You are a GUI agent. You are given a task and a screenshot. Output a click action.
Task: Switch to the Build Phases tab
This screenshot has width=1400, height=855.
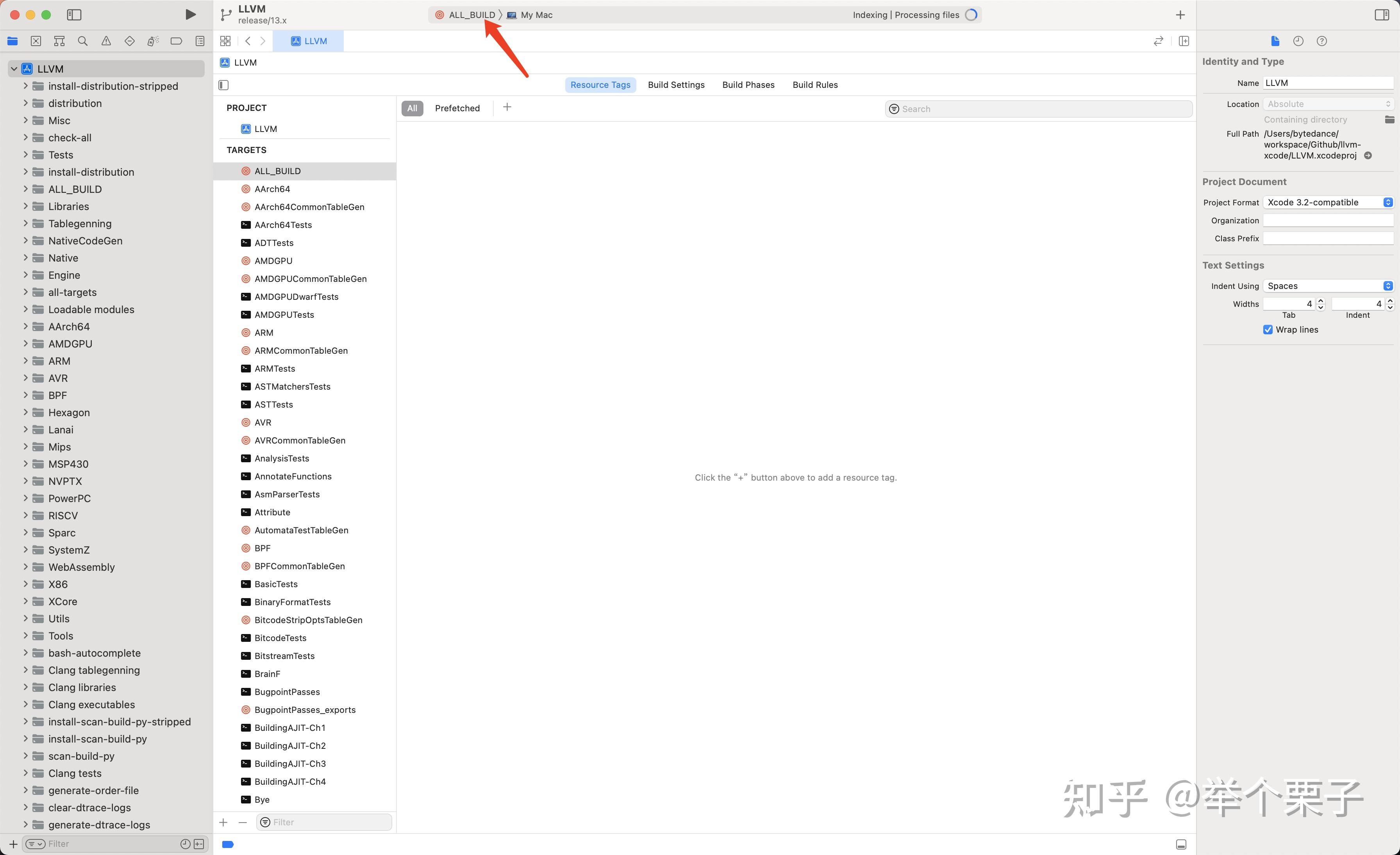click(748, 85)
